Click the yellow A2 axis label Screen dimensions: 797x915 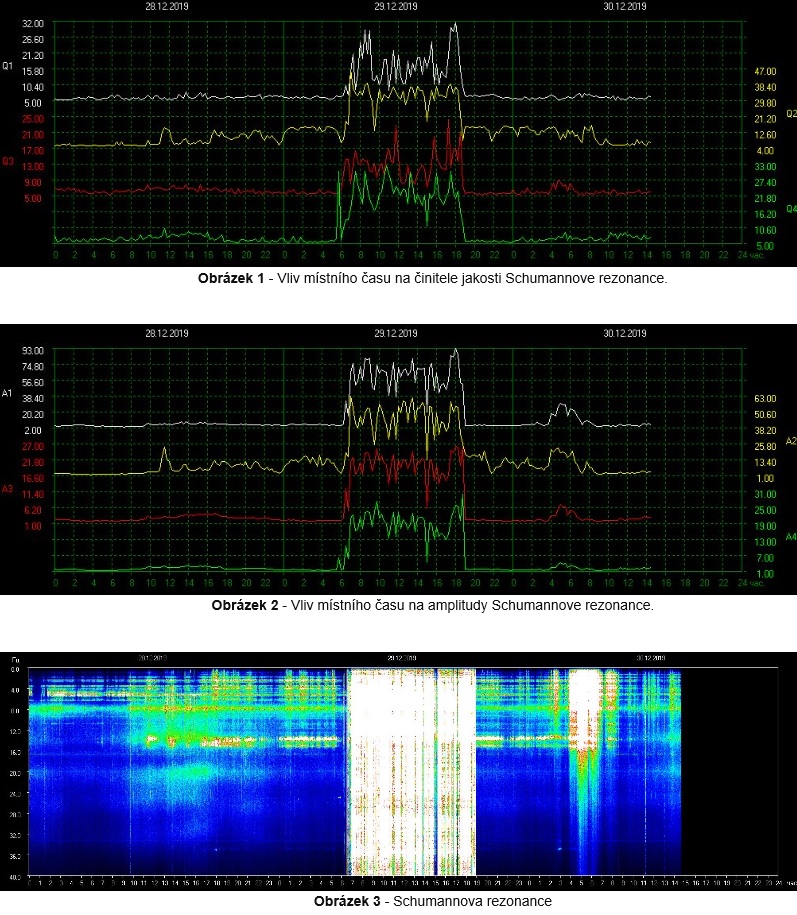pyautogui.click(x=790, y=441)
